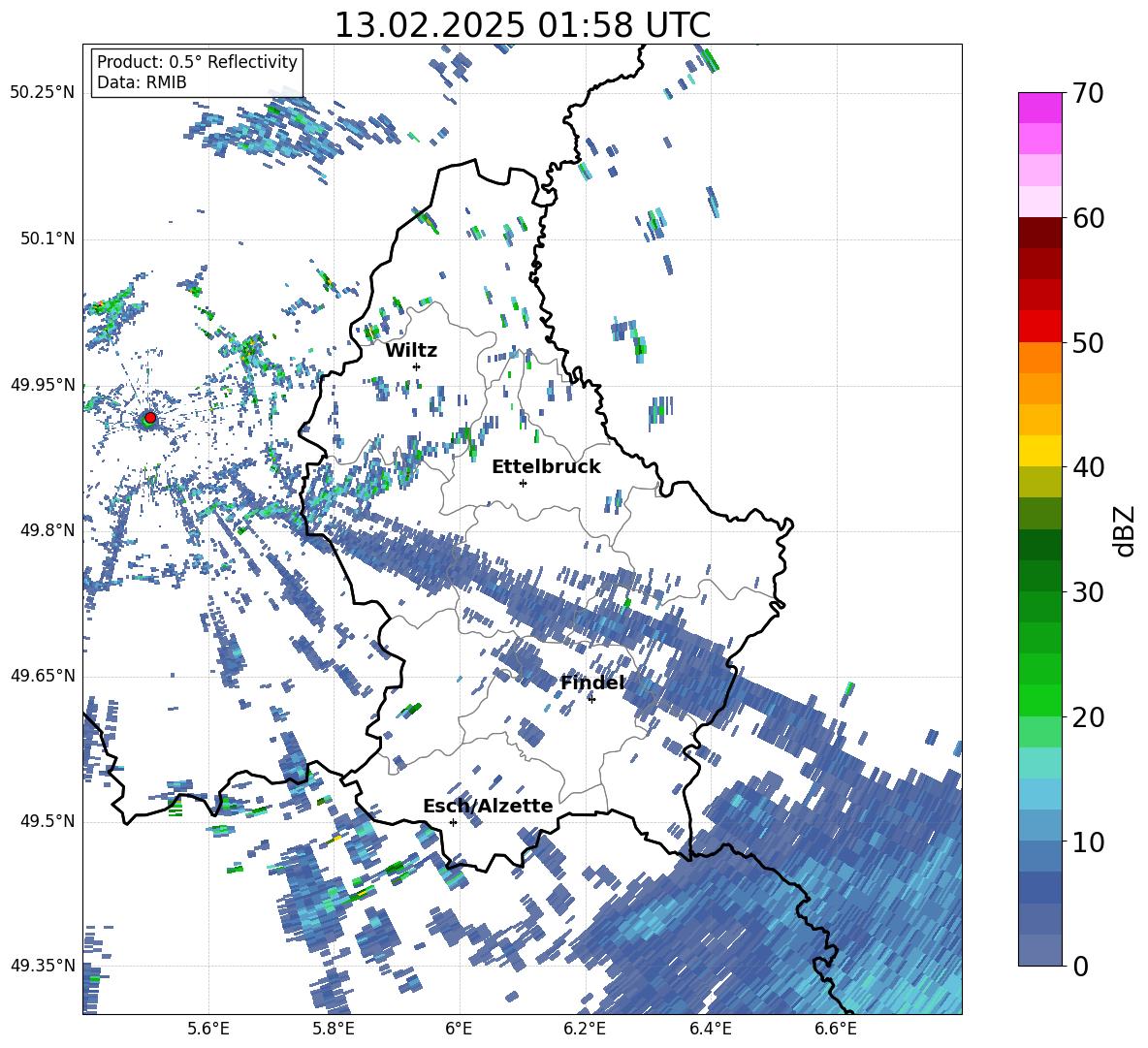This screenshot has height=1048, width=1148.
Task: Click the cross marker below Ettelbruck
Action: 523,483
